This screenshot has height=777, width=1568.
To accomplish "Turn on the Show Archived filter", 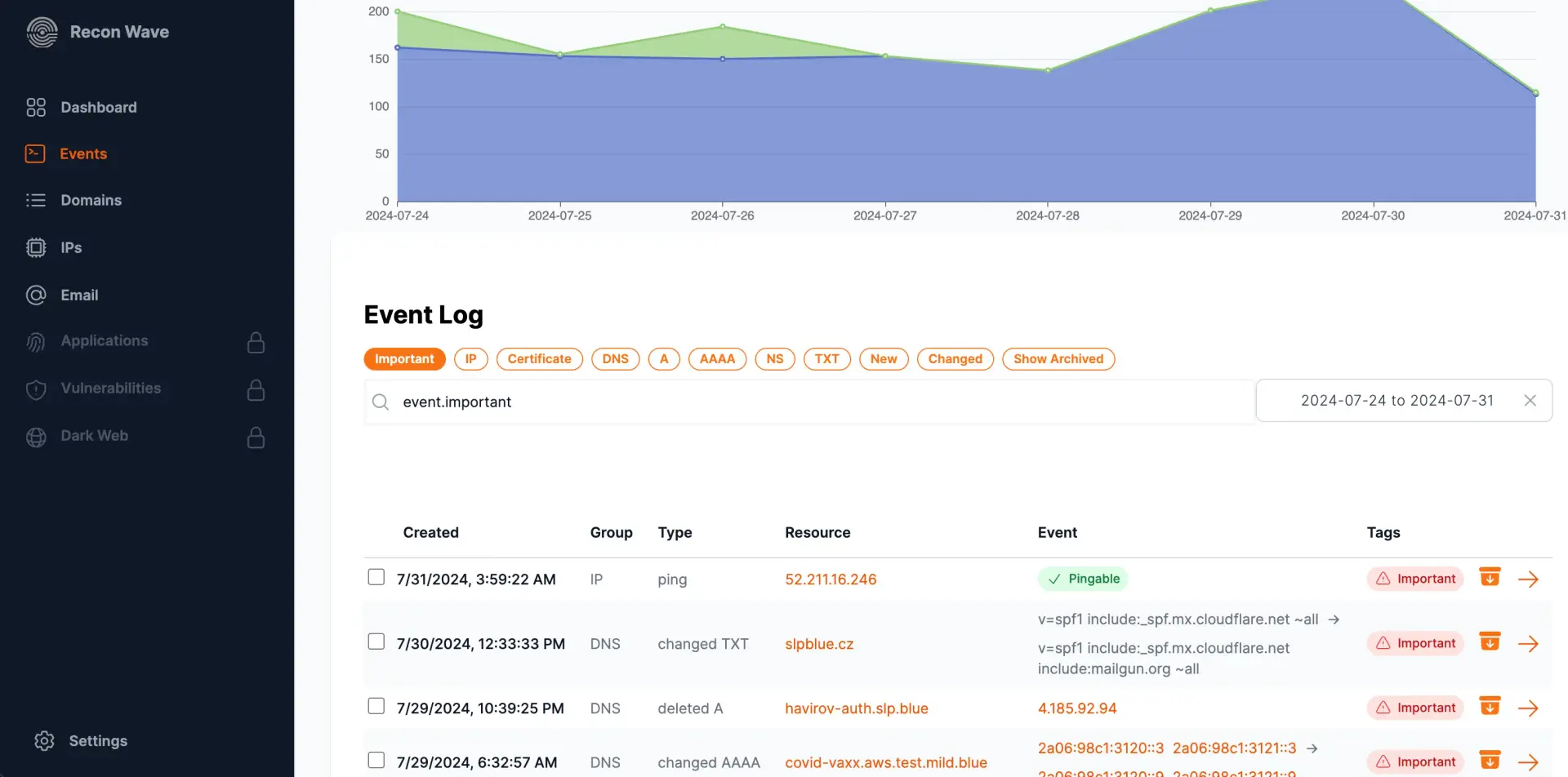I will (1058, 359).
